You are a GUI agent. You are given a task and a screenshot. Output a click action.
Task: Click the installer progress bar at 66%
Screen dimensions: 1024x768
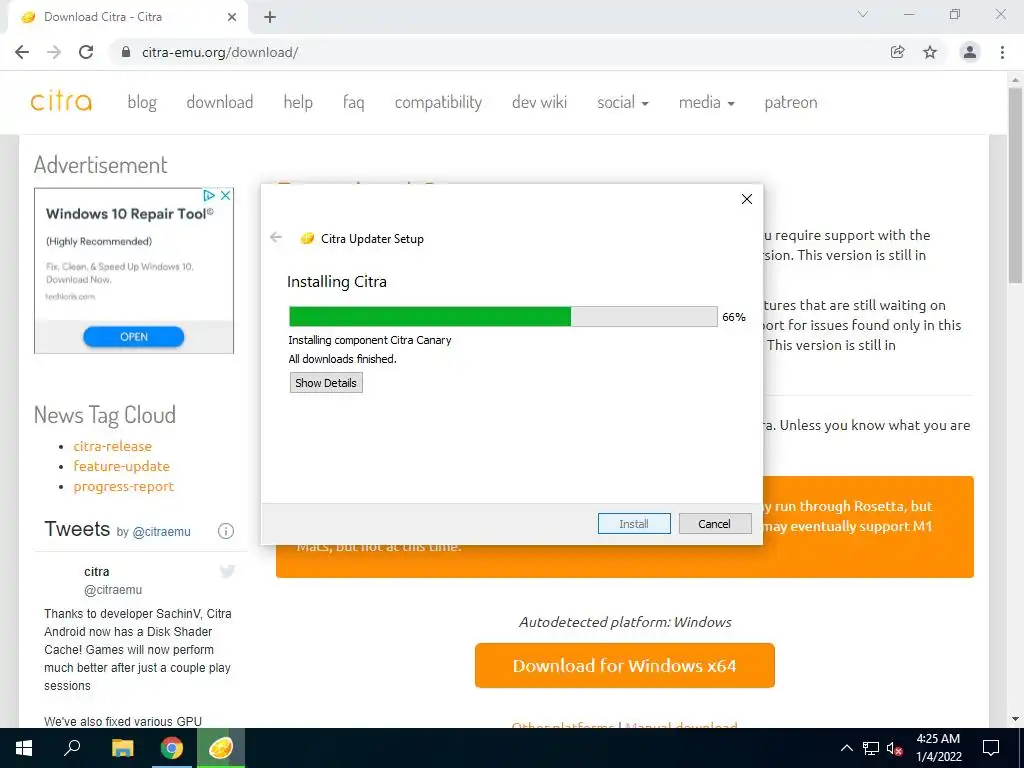tap(503, 317)
